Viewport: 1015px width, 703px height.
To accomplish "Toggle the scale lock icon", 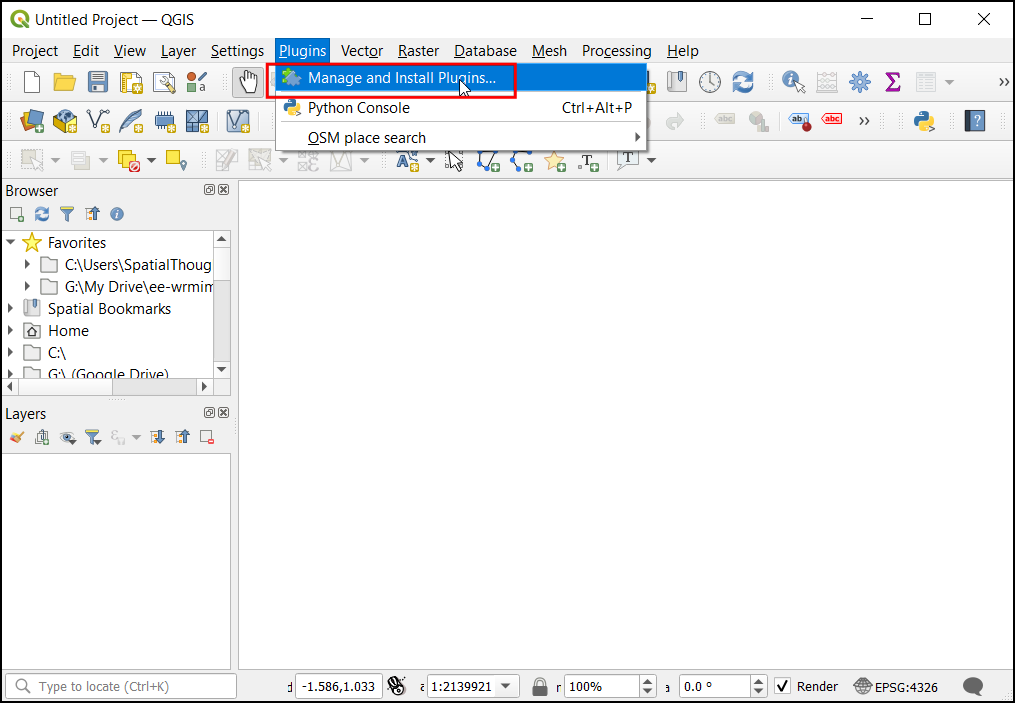I will coord(539,686).
